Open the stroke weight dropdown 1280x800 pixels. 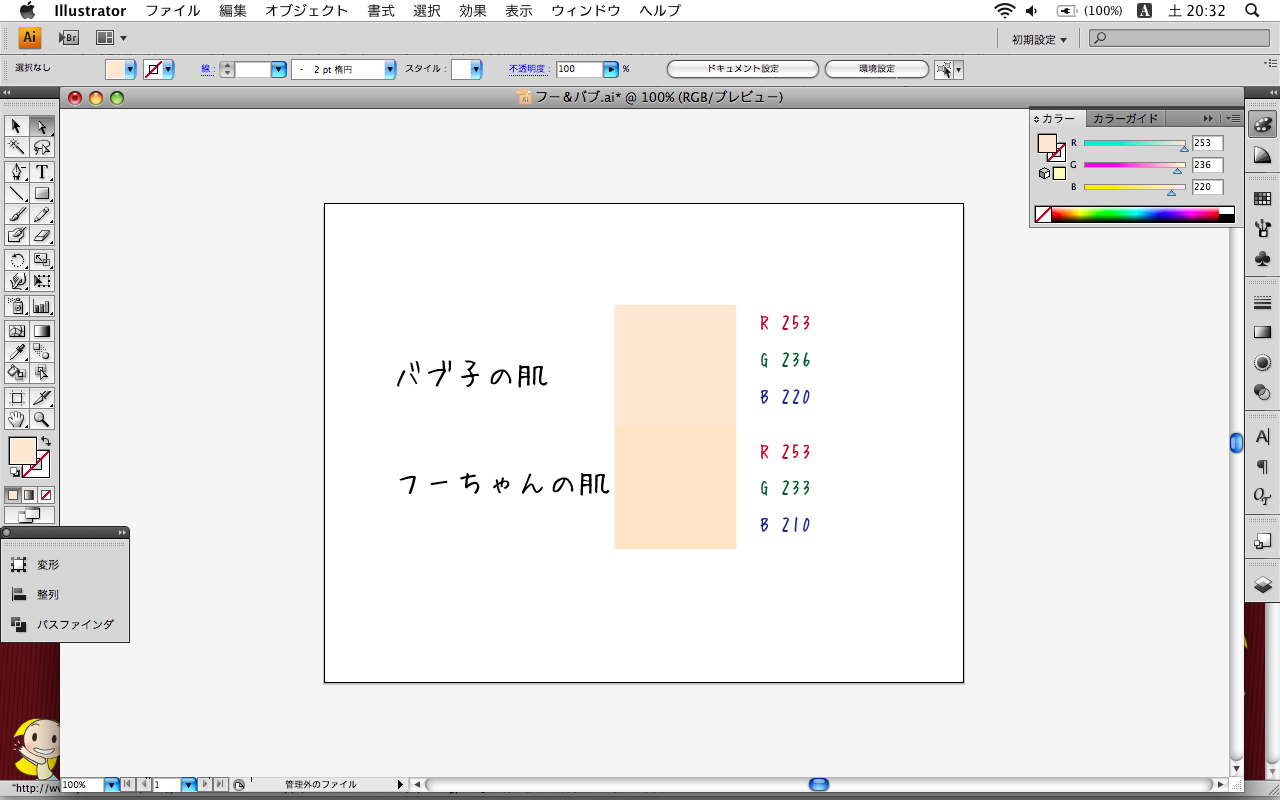(279, 69)
